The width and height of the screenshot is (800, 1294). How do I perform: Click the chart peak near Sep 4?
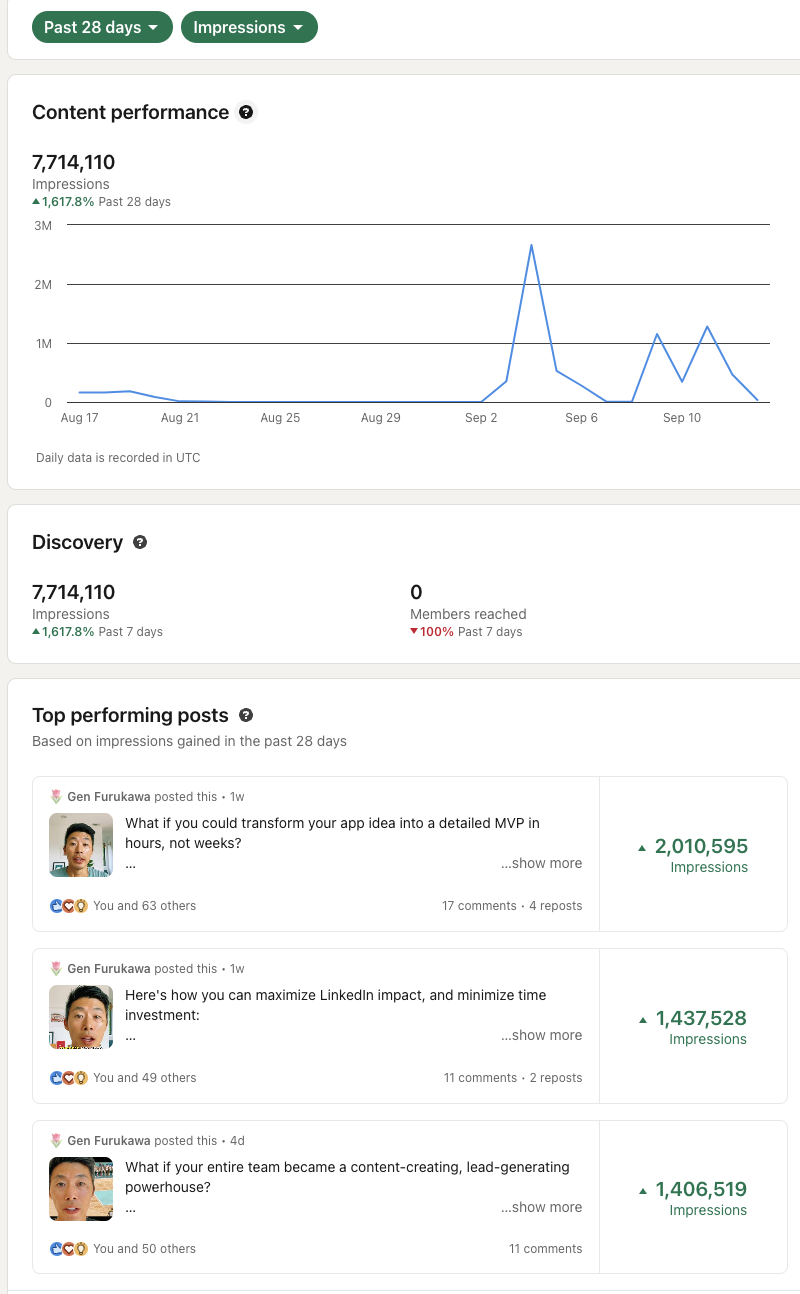pos(531,245)
